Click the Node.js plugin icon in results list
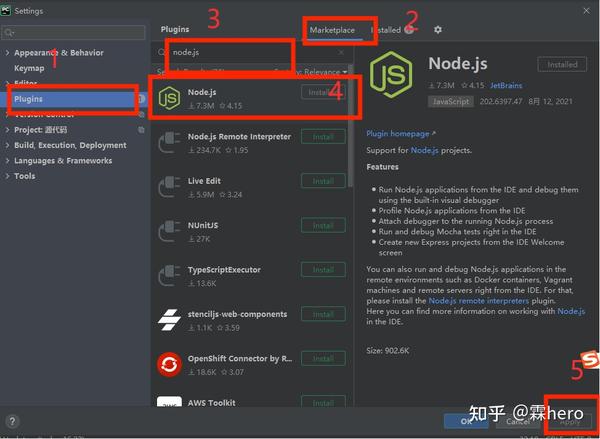Image resolution: width=600 pixels, height=439 pixels. pyautogui.click(x=169, y=98)
